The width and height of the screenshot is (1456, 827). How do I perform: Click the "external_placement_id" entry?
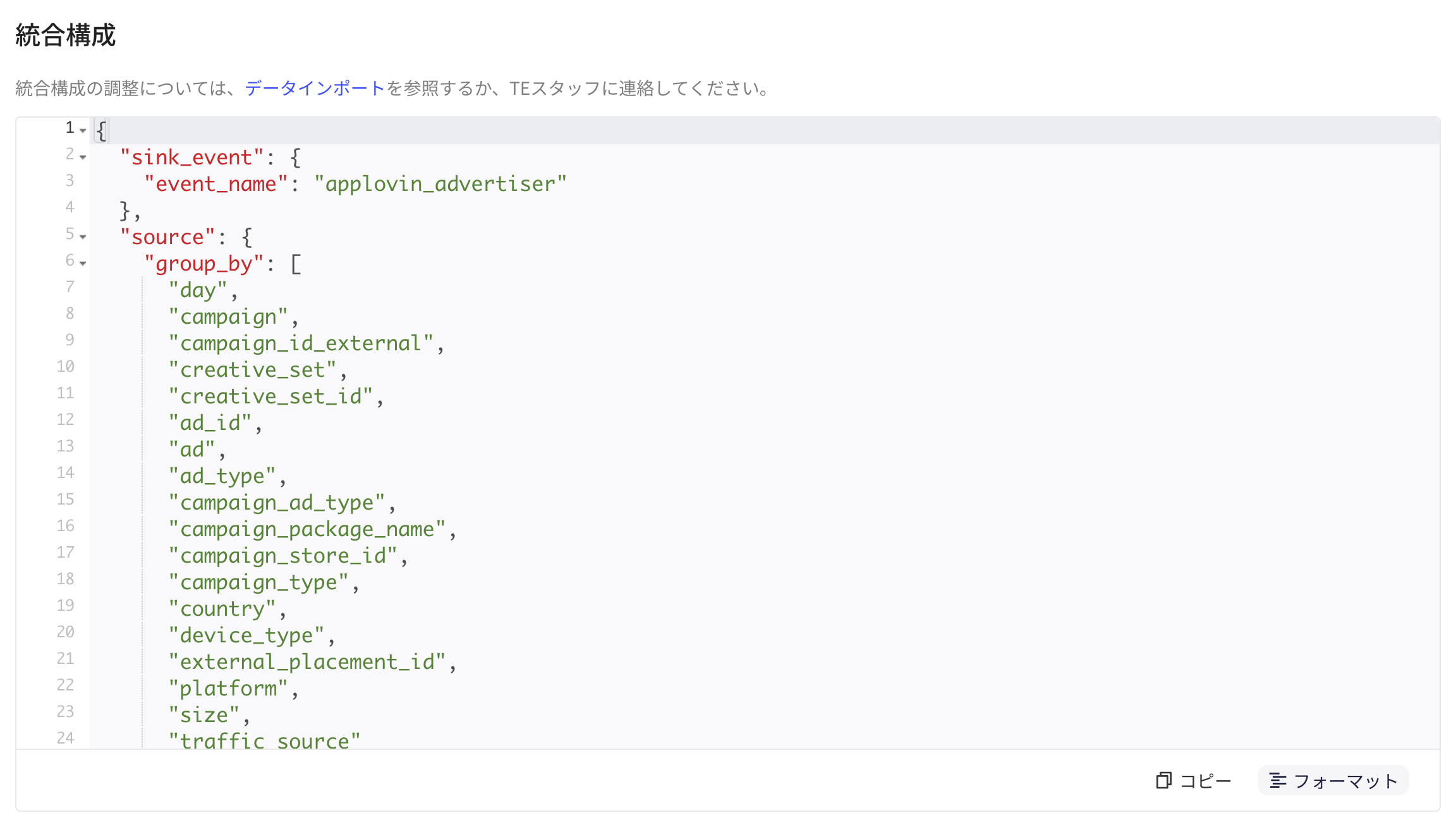click(306, 662)
